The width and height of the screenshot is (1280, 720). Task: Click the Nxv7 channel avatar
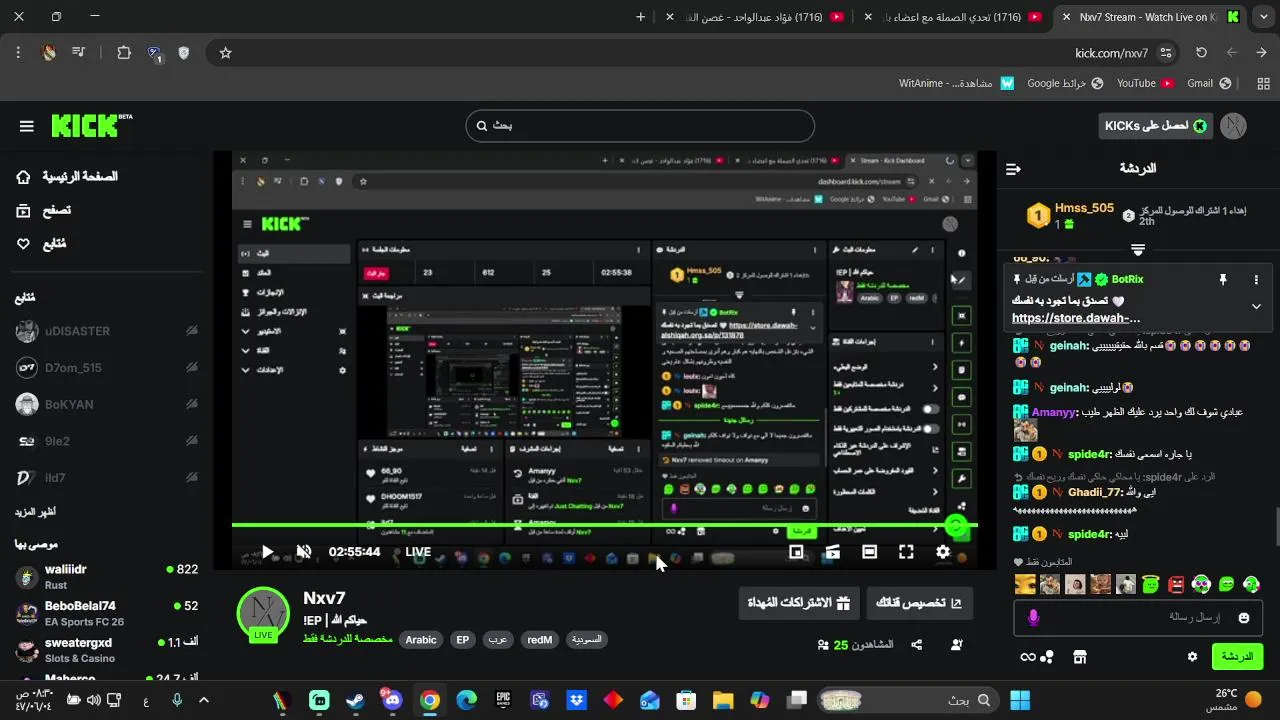(x=263, y=613)
